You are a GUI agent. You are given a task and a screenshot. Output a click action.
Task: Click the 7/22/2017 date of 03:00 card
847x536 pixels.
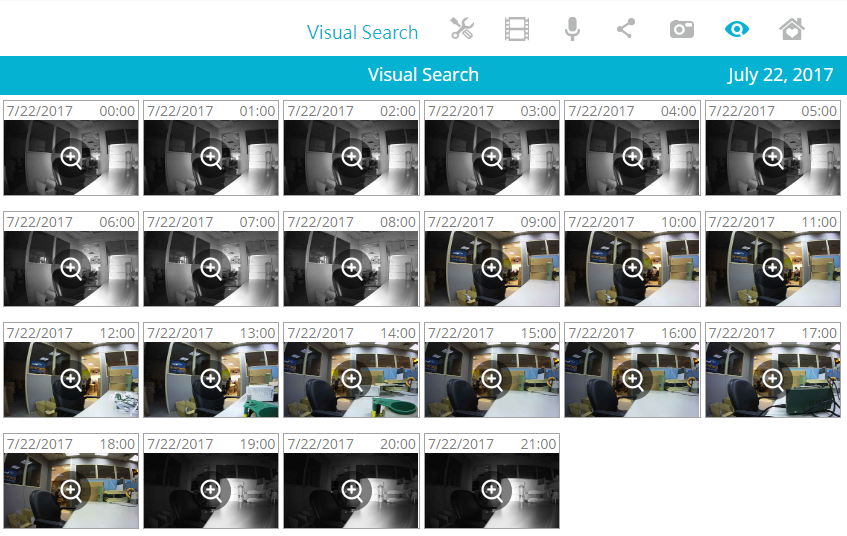click(x=461, y=111)
